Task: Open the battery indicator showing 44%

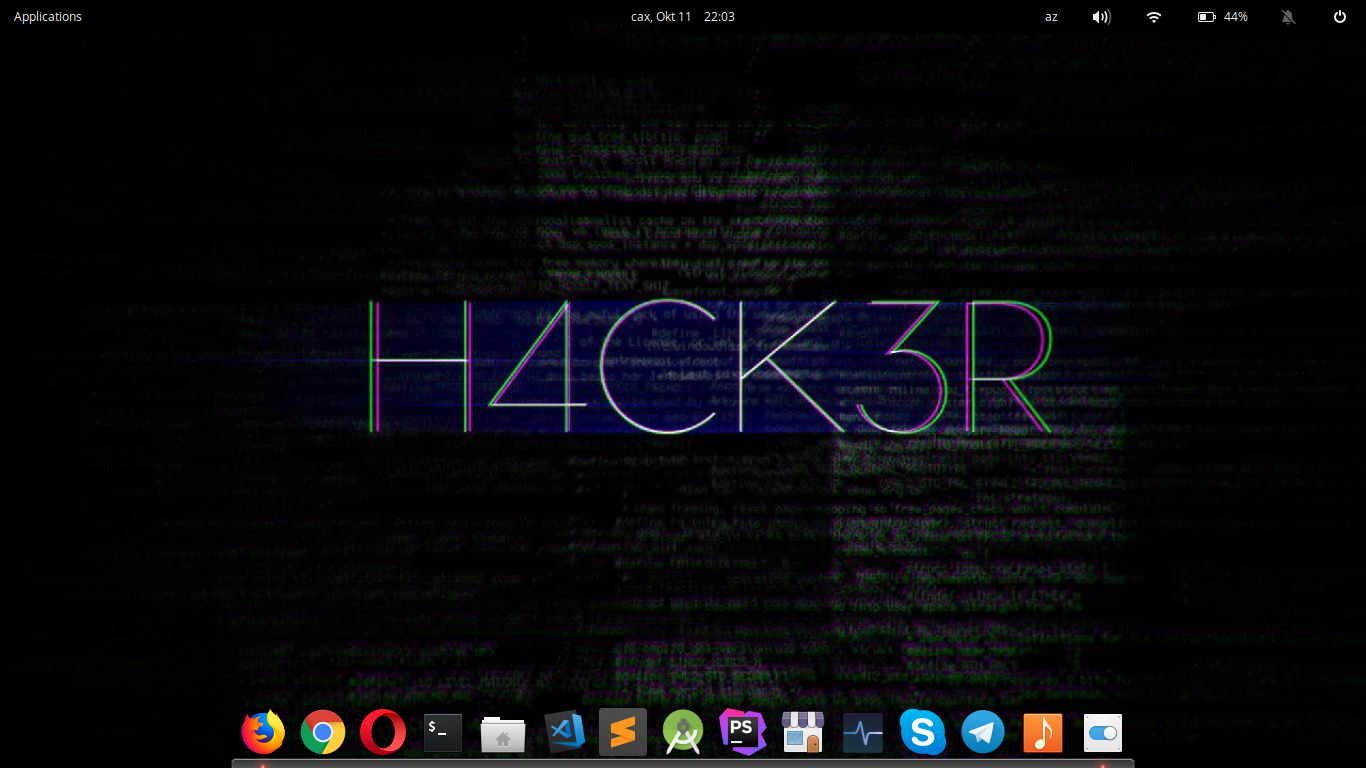Action: click(x=1223, y=16)
